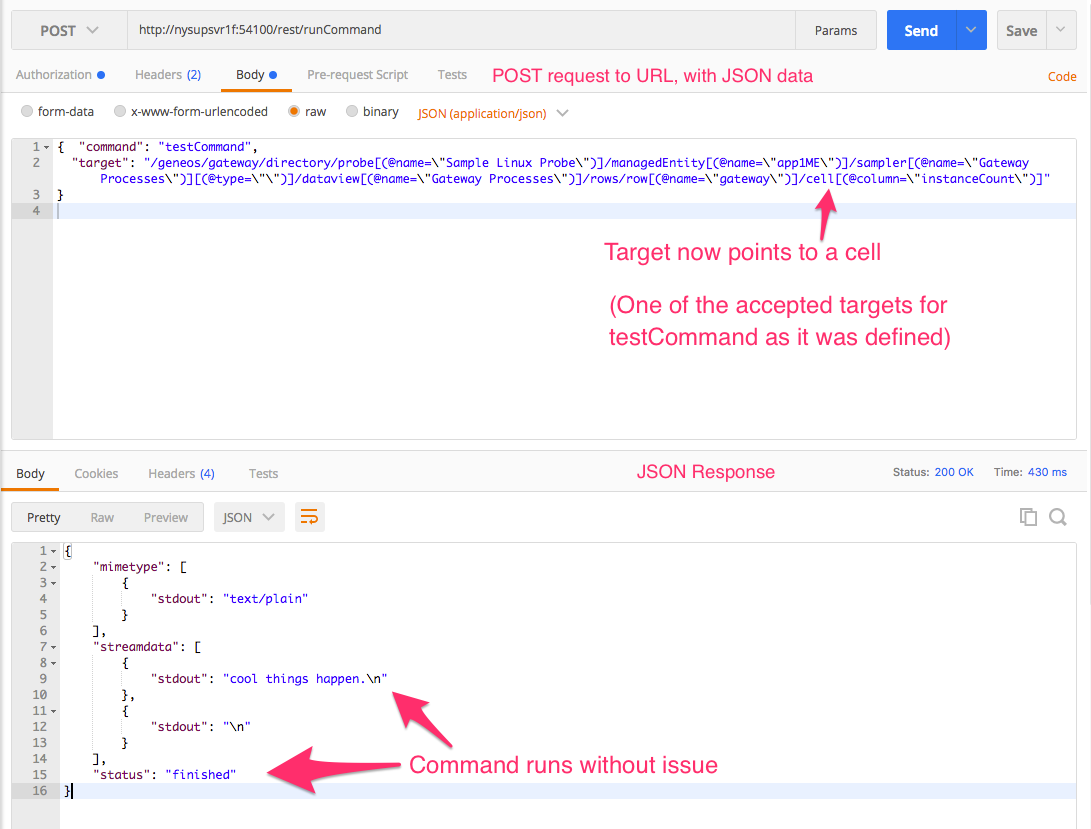
Task: Copy the response body to clipboard
Action: [x=1027, y=517]
